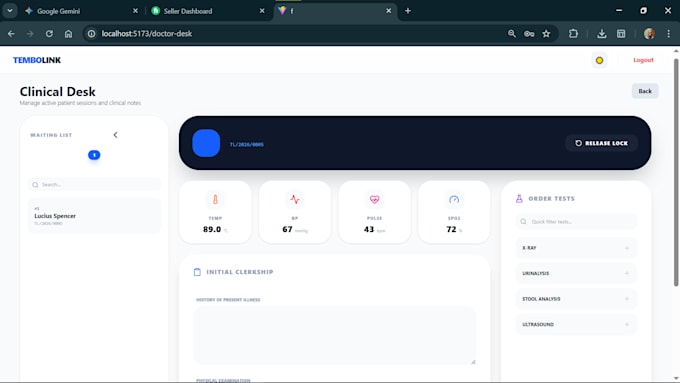Click the site information icon

[91, 34]
